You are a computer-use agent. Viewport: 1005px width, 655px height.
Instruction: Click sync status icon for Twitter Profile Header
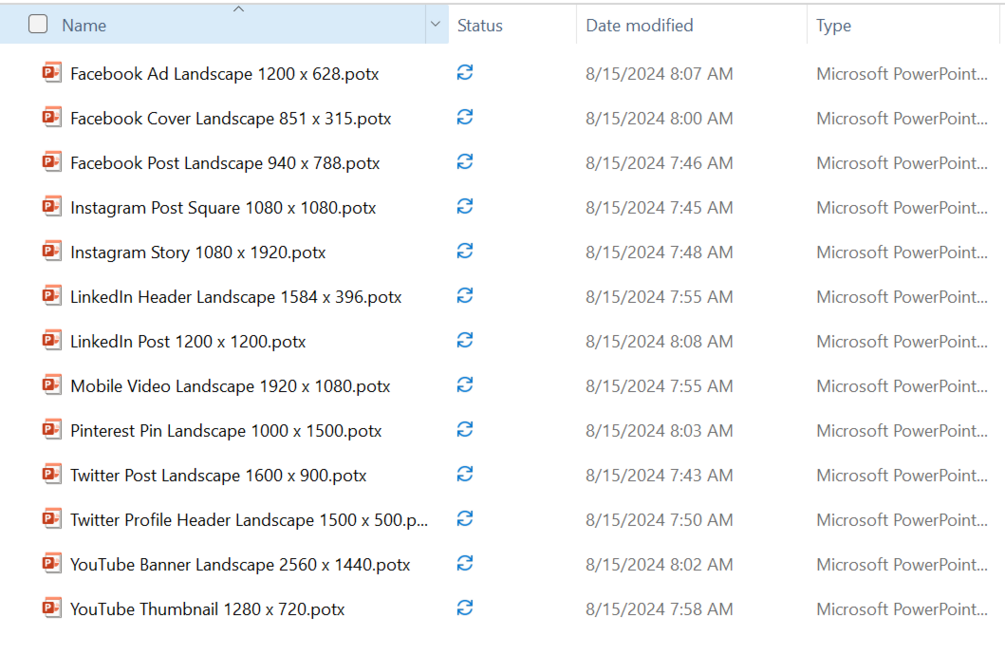(465, 518)
